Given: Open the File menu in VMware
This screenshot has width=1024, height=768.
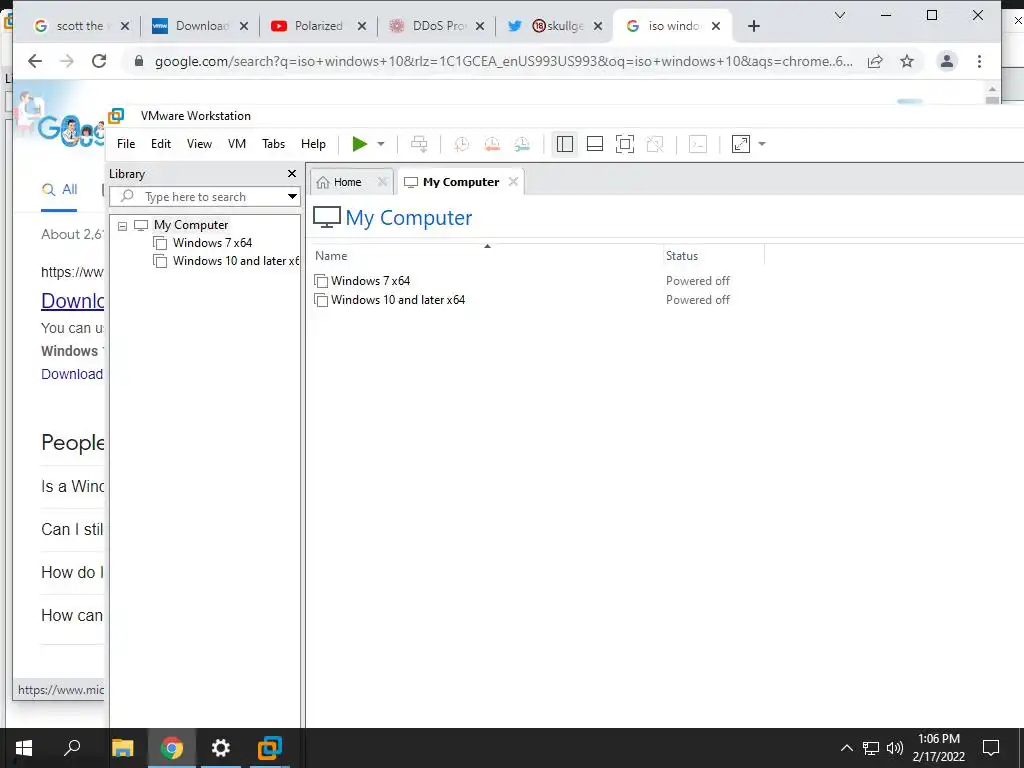Looking at the screenshot, I should click(x=126, y=144).
